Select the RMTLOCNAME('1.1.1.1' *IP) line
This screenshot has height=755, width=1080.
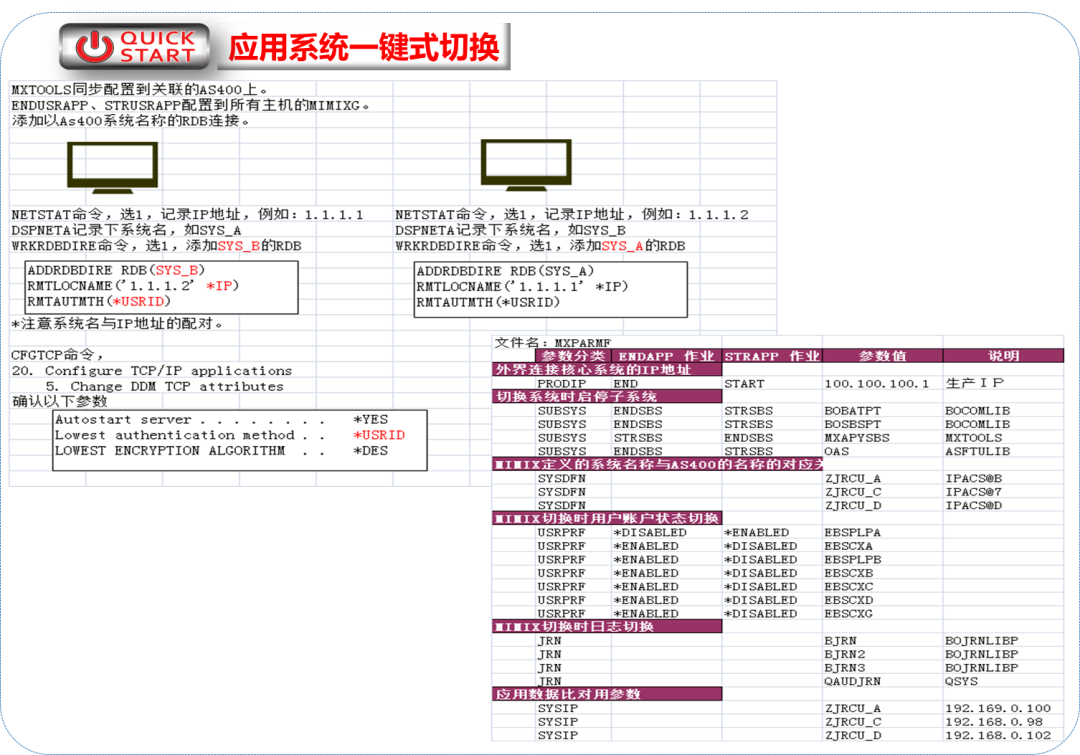522,287
